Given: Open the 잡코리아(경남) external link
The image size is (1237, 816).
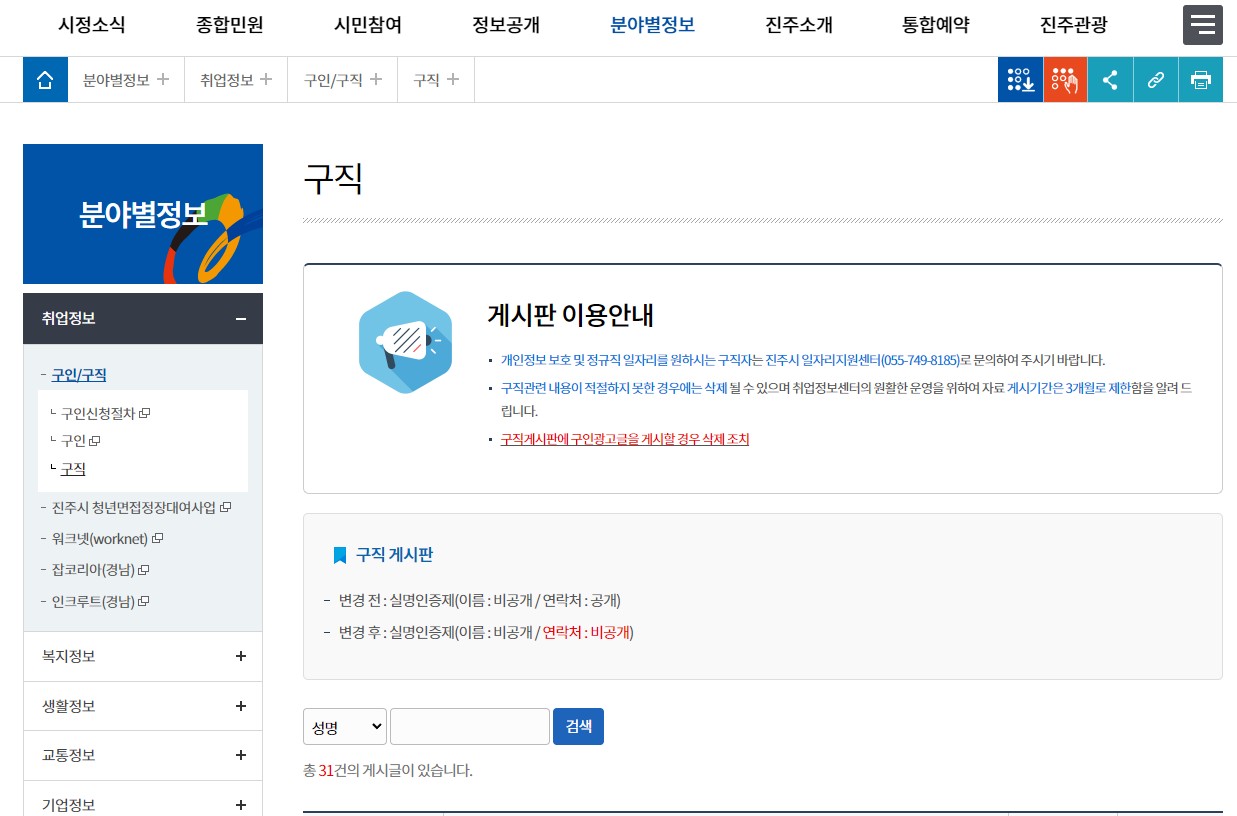Looking at the screenshot, I should coord(100,570).
